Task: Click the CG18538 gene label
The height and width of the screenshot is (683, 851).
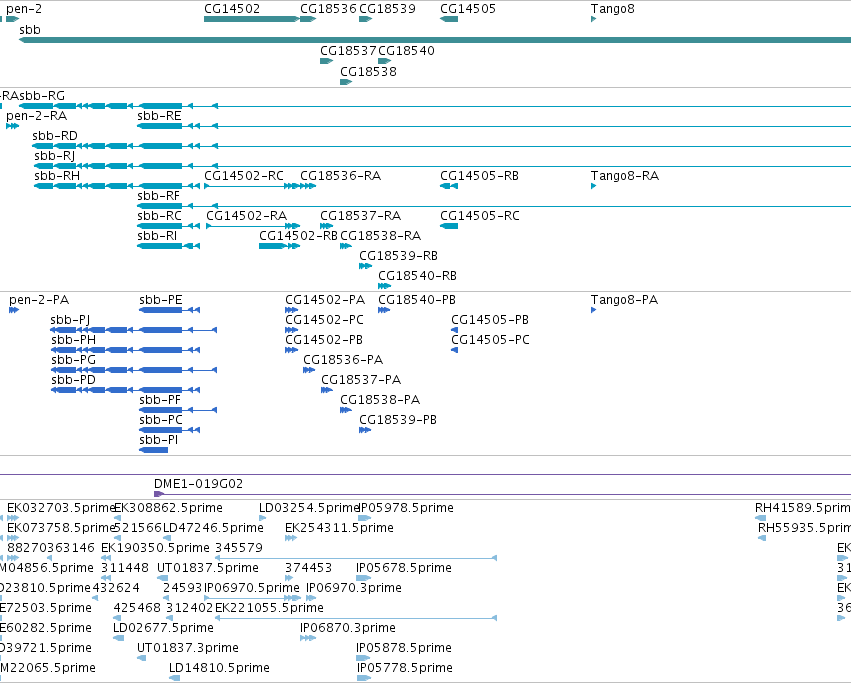Action: click(x=369, y=72)
